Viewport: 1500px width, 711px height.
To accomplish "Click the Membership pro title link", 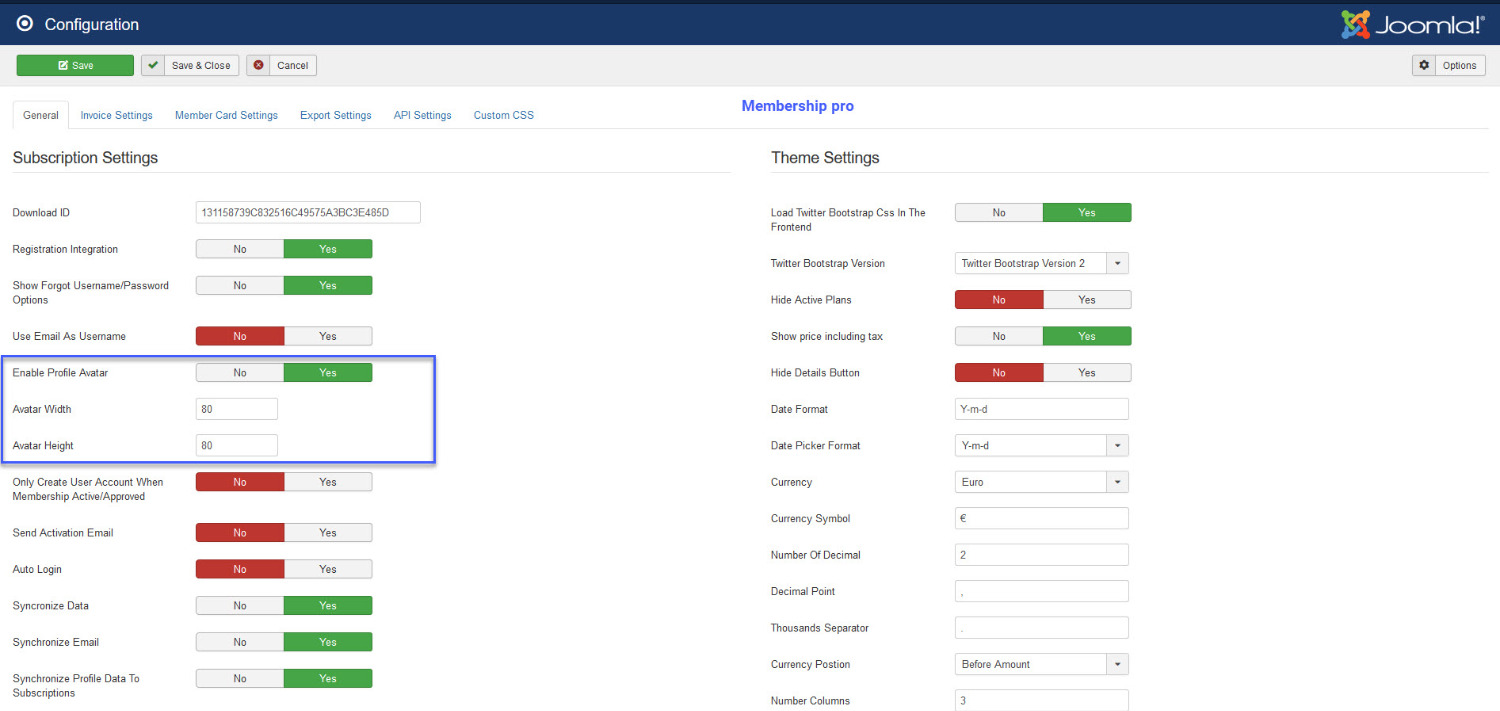I will point(797,106).
